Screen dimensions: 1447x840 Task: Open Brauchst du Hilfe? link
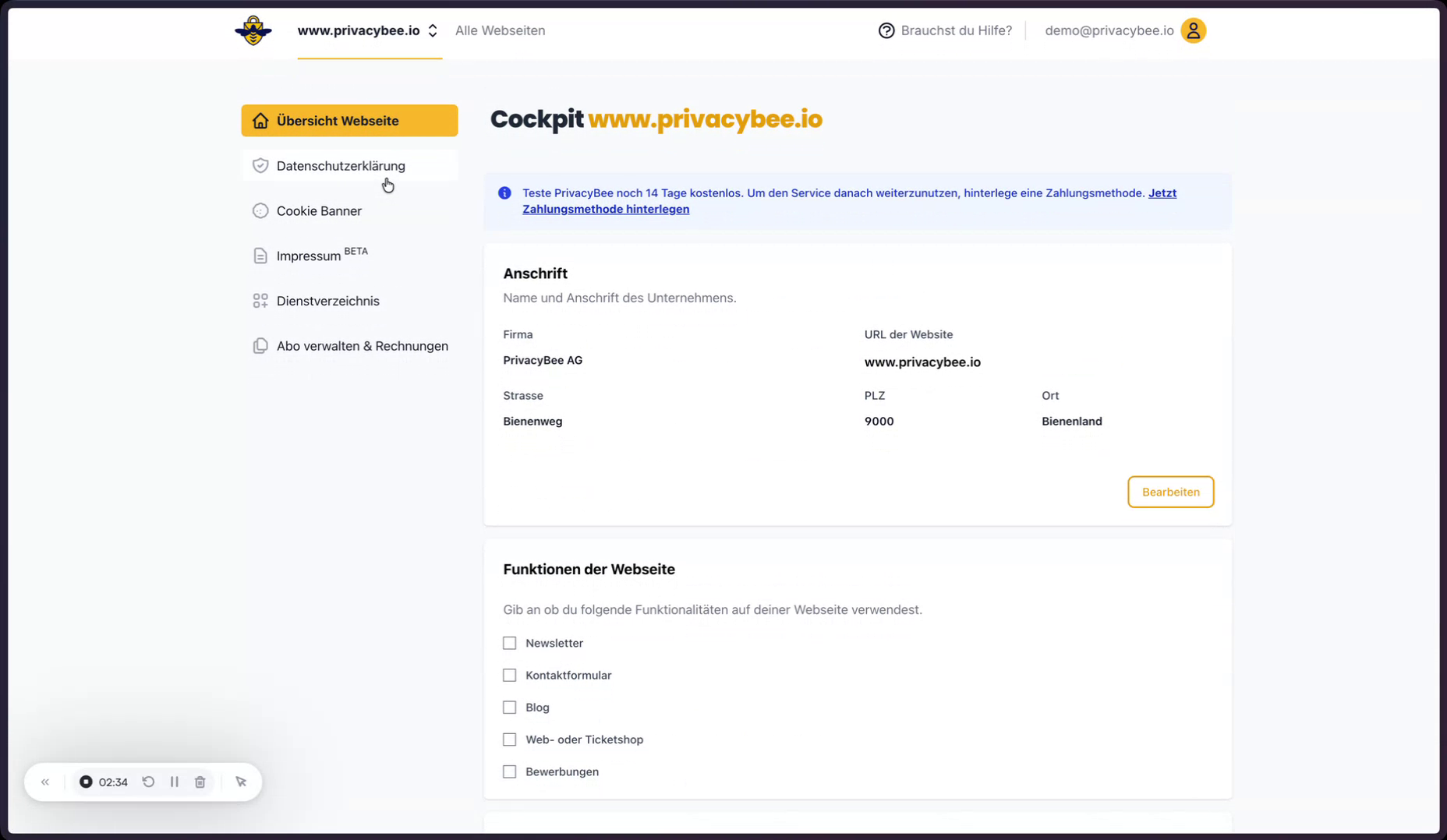pos(956,30)
